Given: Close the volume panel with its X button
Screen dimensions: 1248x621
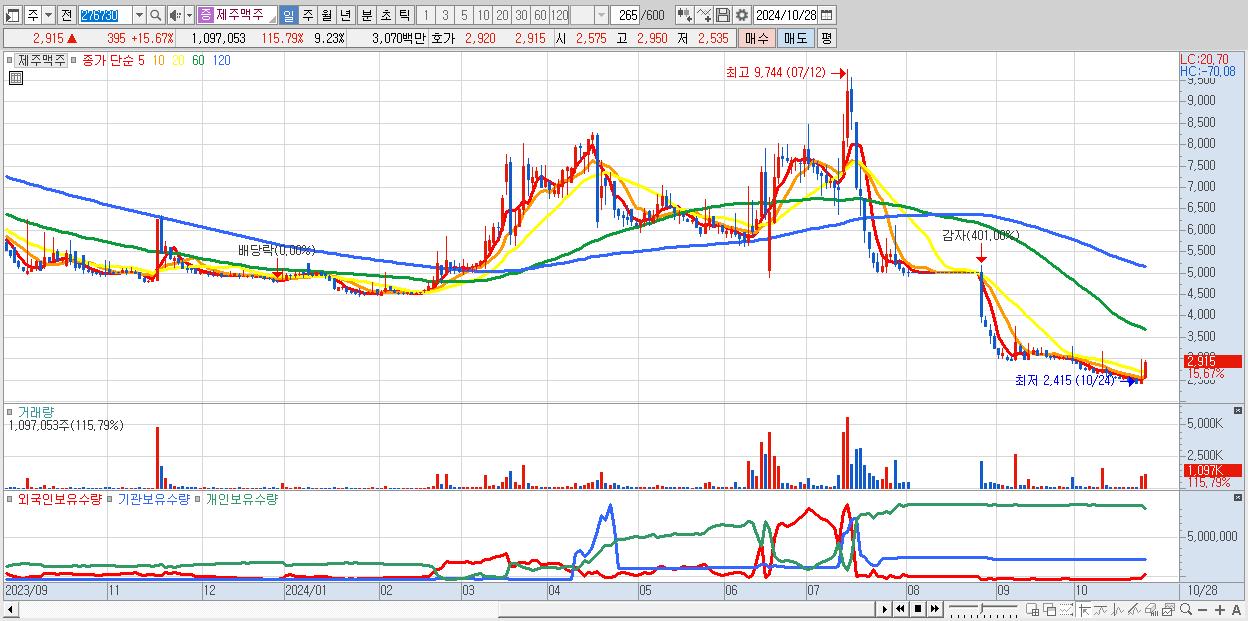Looking at the screenshot, I should [x=1239, y=412].
